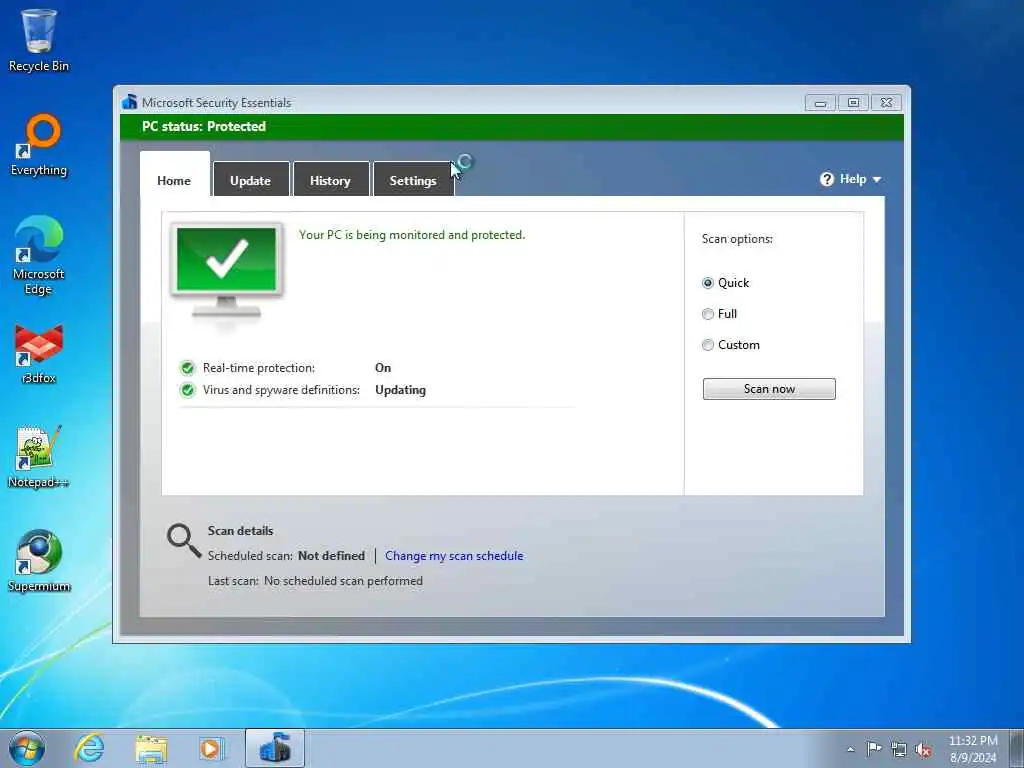Launch Windows Media Player from taskbar
The height and width of the screenshot is (768, 1024).
(211, 748)
